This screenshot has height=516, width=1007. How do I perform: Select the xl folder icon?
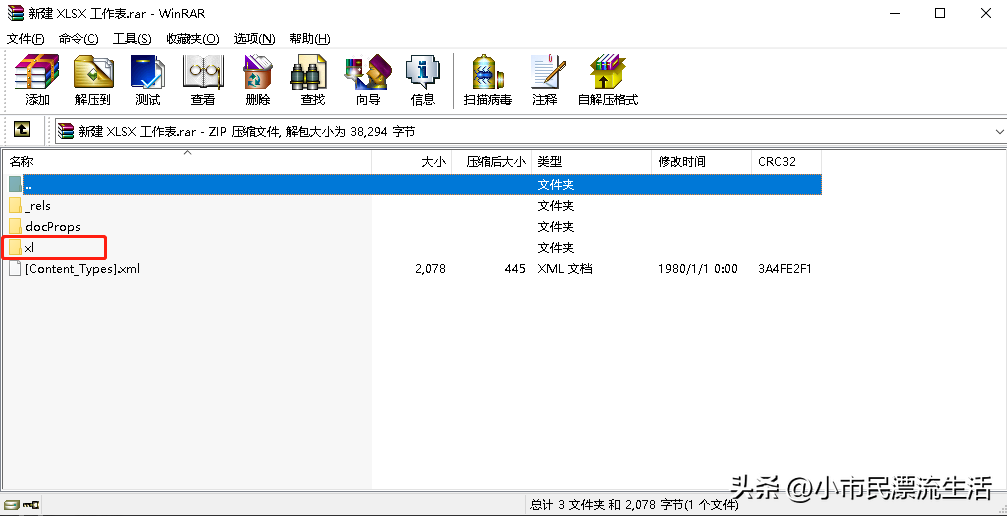[x=15, y=247]
